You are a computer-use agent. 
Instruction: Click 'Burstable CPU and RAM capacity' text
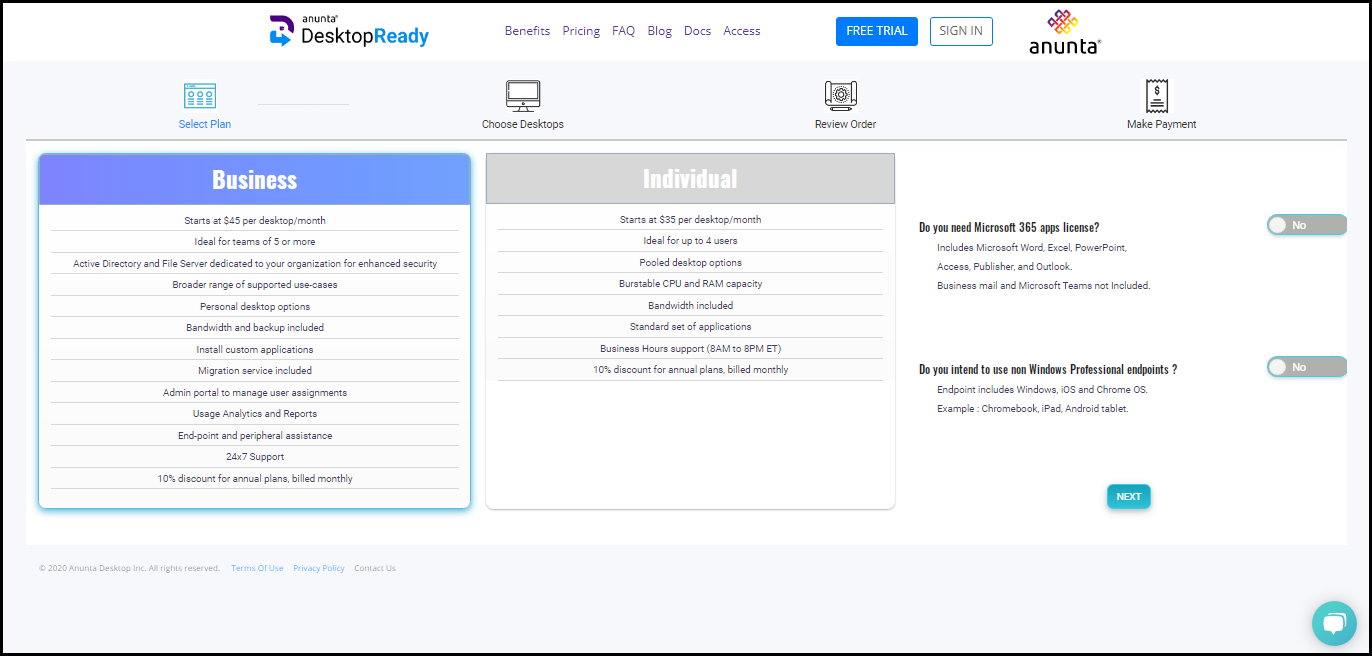[690, 284]
